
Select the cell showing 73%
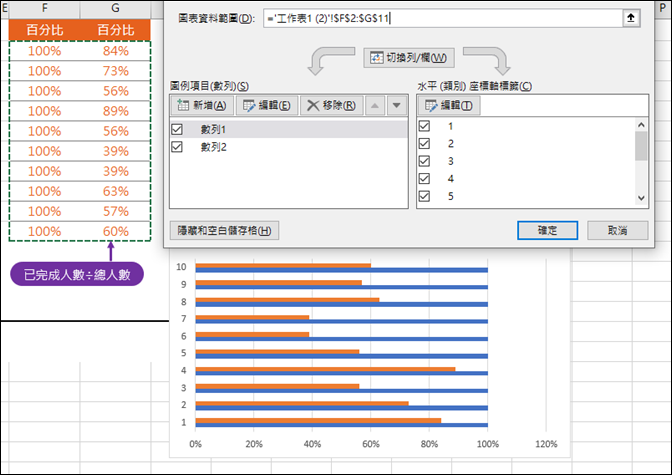pos(115,71)
